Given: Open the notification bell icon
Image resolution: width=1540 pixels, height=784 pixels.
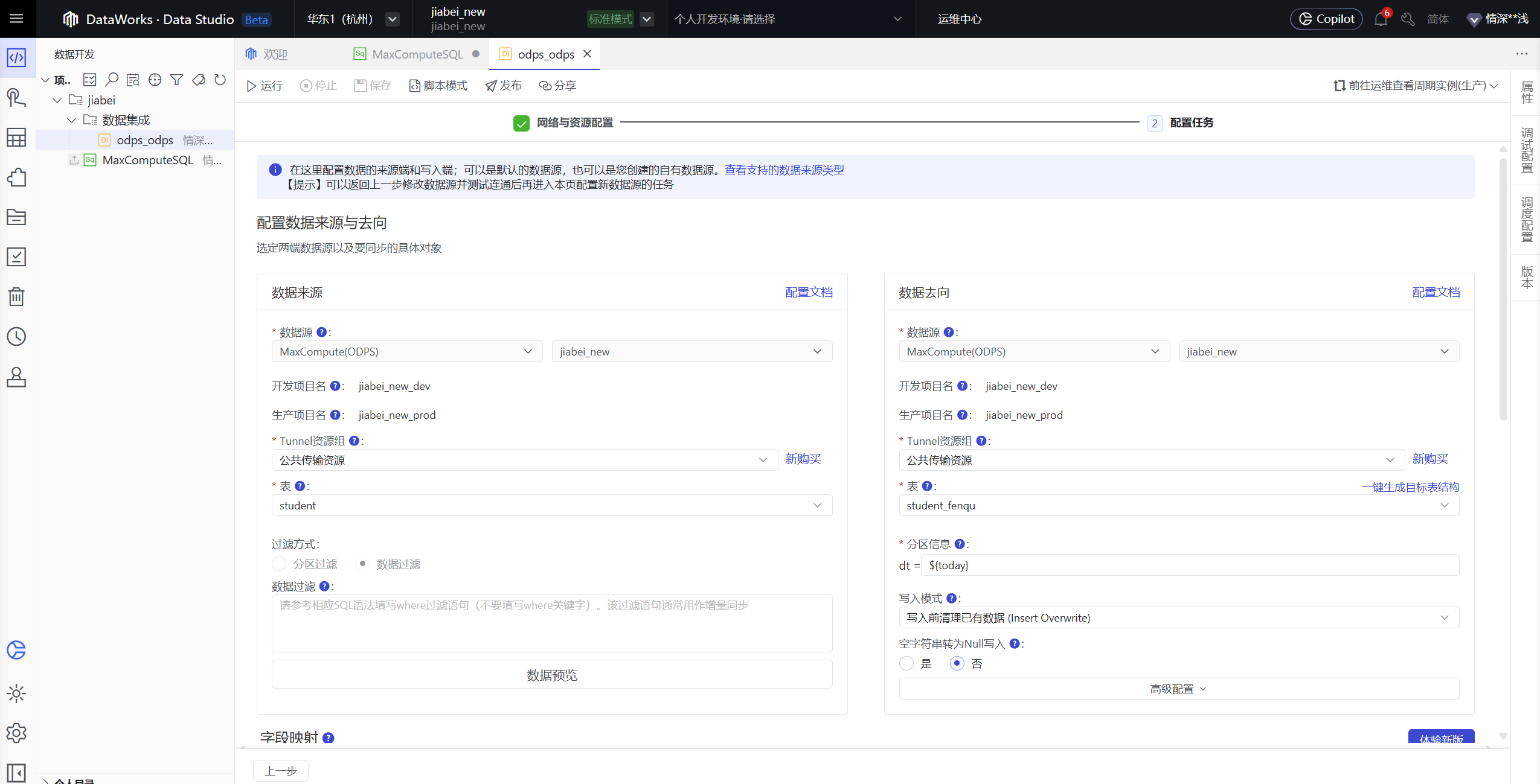Looking at the screenshot, I should pyautogui.click(x=1380, y=19).
